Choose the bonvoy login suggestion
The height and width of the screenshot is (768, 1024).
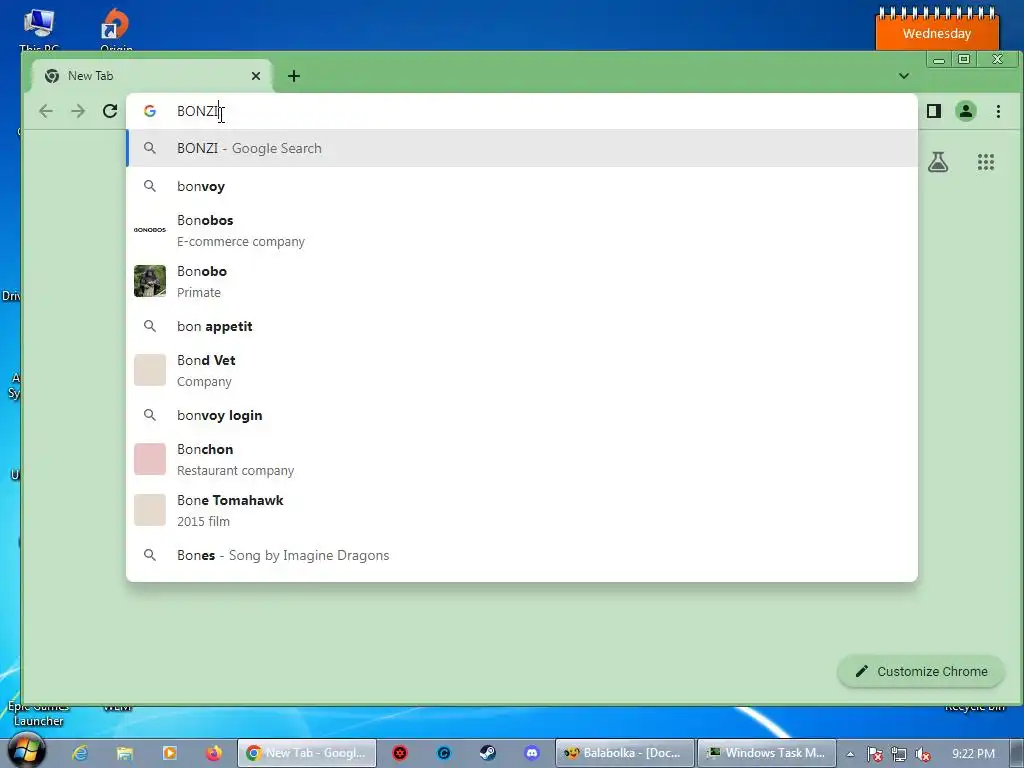tap(522, 415)
